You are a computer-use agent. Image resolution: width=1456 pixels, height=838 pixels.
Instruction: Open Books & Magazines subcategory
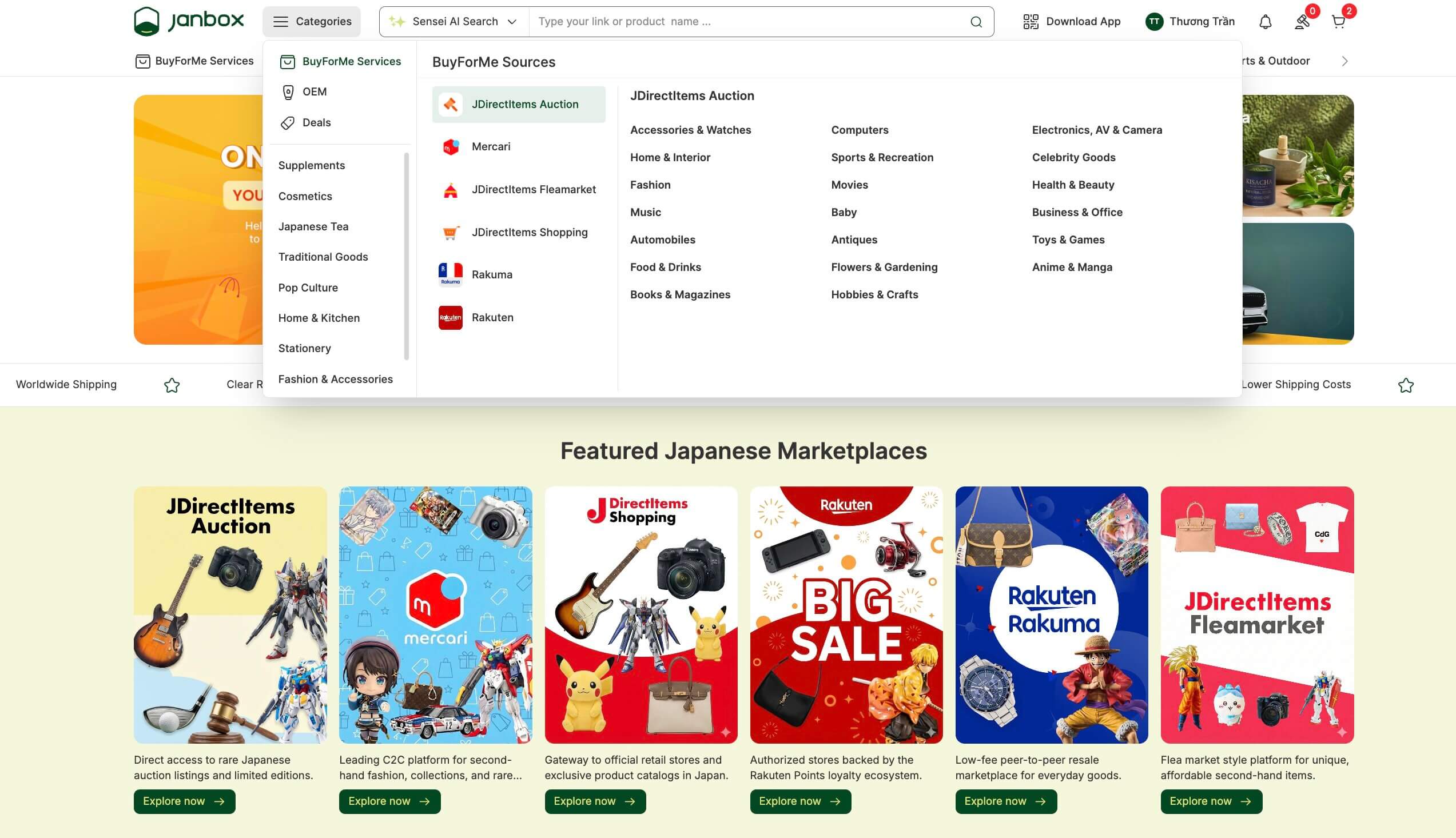coord(680,295)
